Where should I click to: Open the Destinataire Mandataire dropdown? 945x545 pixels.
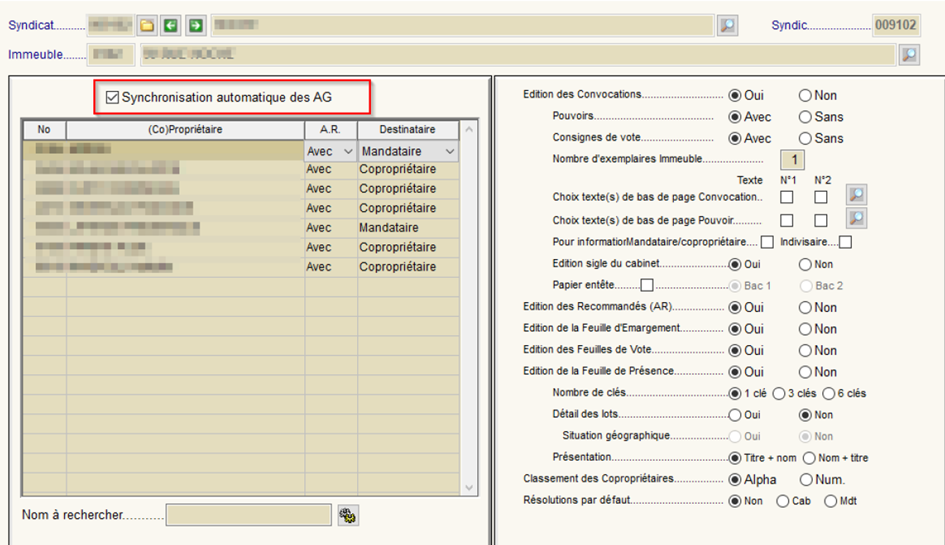coord(450,151)
